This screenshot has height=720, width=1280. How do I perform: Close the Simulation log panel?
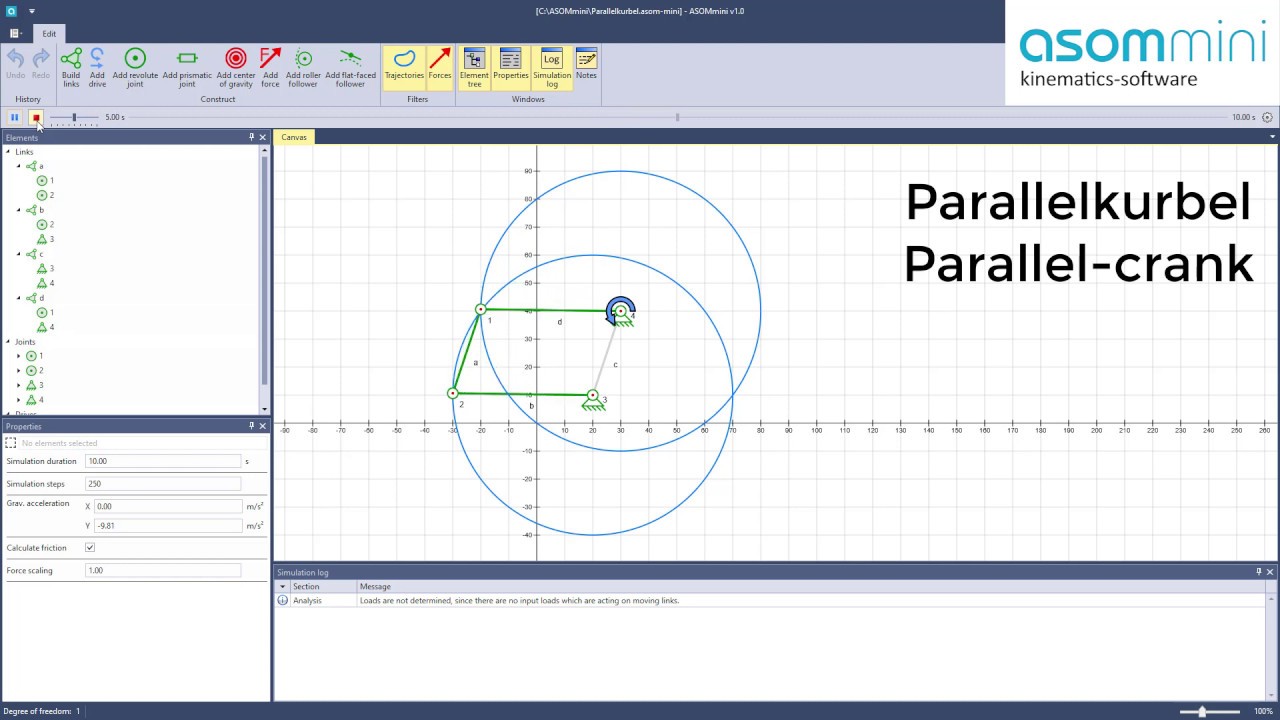click(x=1270, y=572)
